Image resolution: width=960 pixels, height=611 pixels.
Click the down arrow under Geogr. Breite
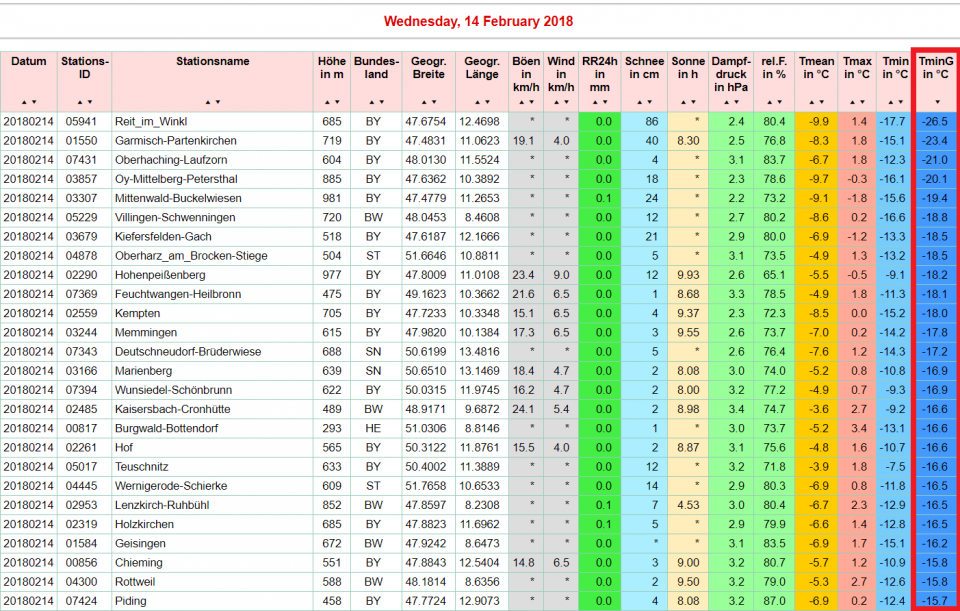point(434,103)
